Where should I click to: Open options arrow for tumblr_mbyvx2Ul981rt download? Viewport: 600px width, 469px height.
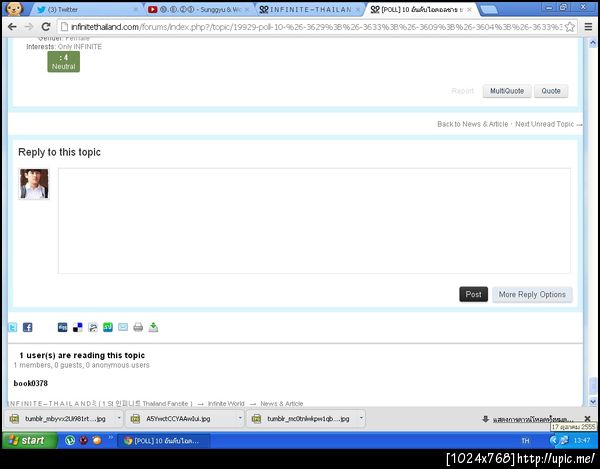119,419
